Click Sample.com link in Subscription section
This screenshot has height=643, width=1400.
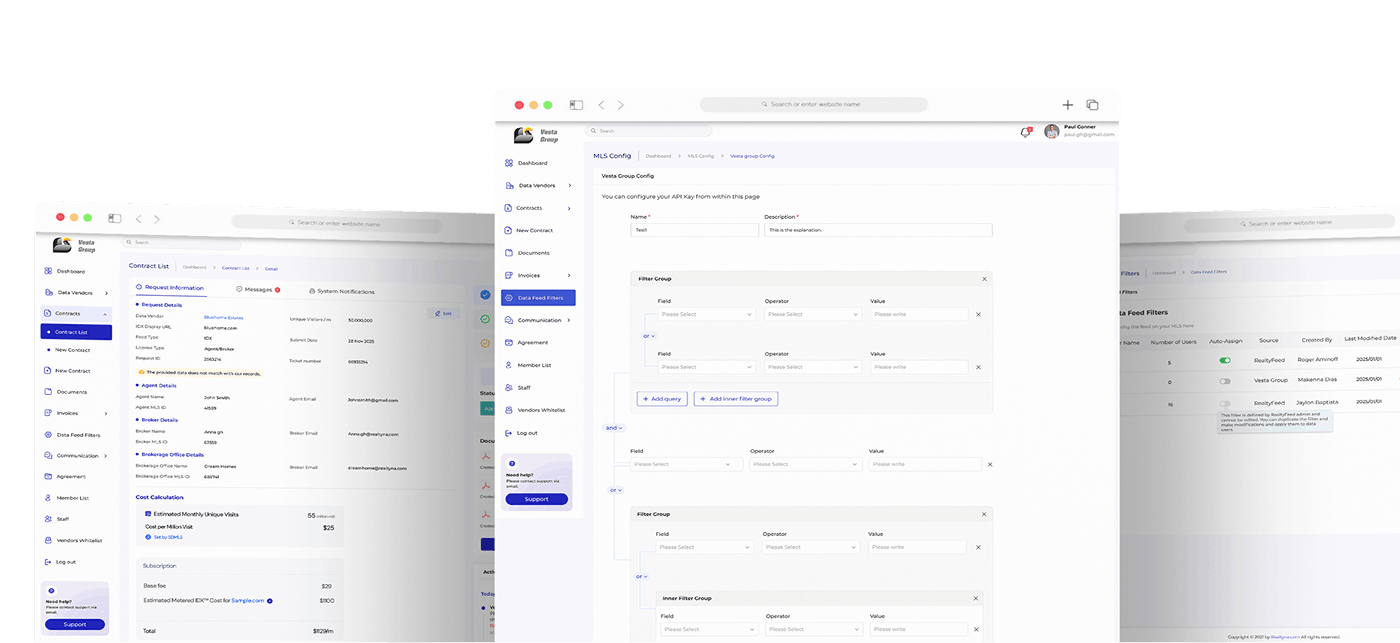pos(247,600)
